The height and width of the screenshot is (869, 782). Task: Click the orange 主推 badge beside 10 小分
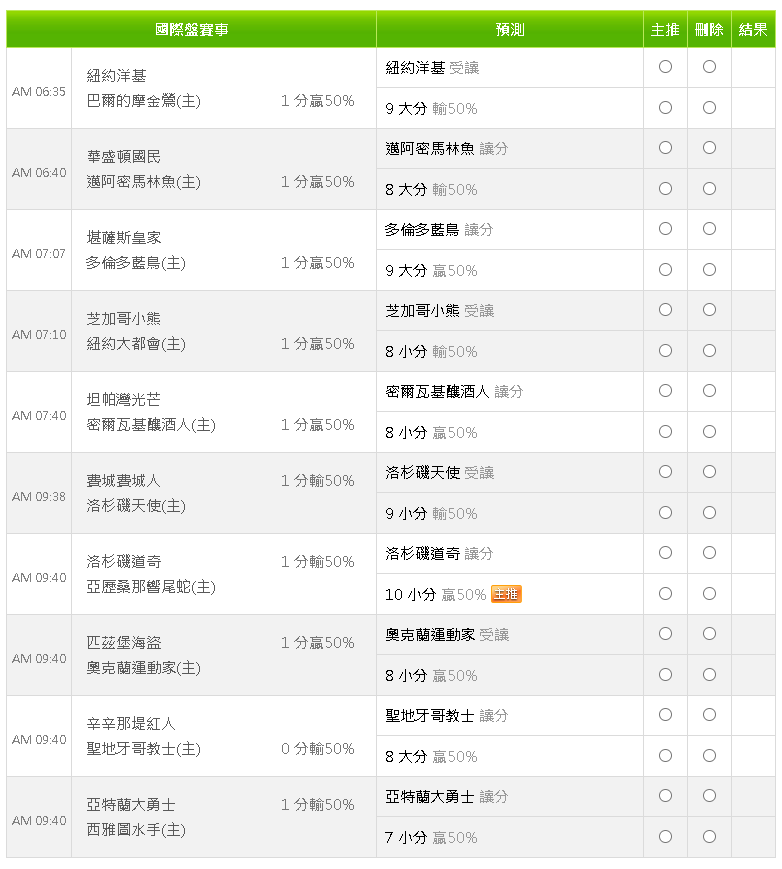[x=506, y=594]
